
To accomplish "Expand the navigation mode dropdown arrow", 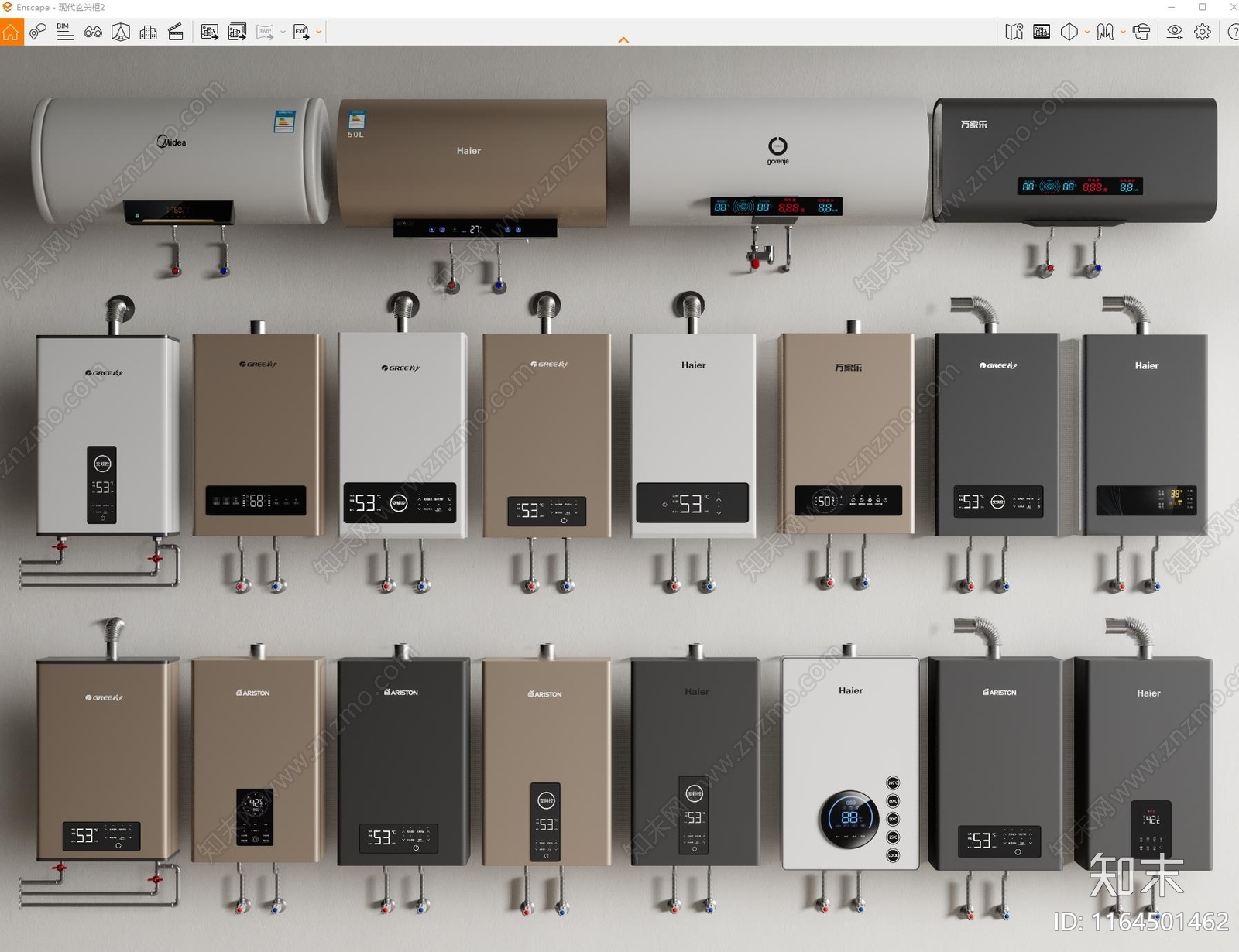I will (x=1123, y=33).
